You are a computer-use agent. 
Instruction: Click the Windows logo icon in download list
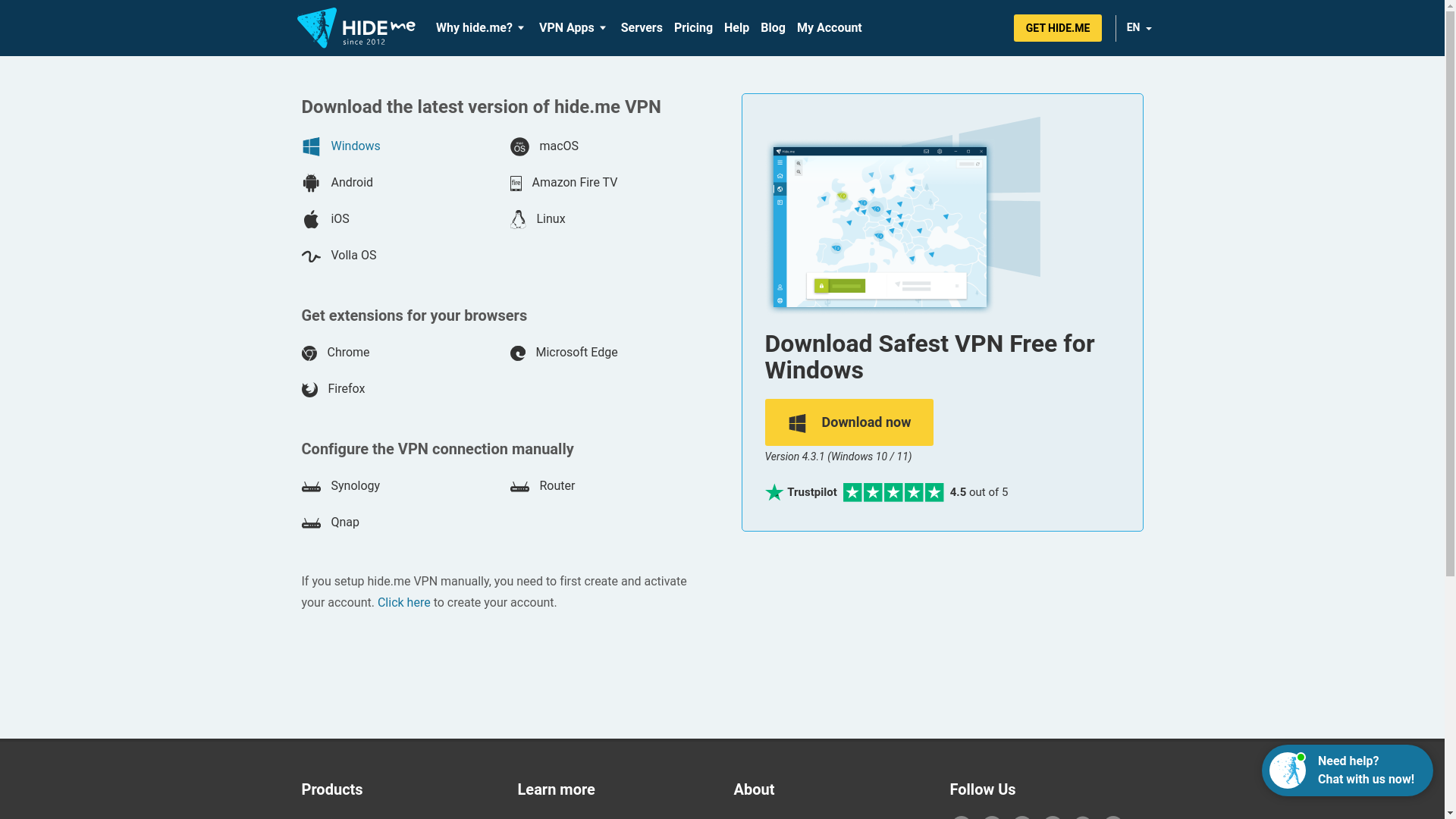(x=311, y=146)
